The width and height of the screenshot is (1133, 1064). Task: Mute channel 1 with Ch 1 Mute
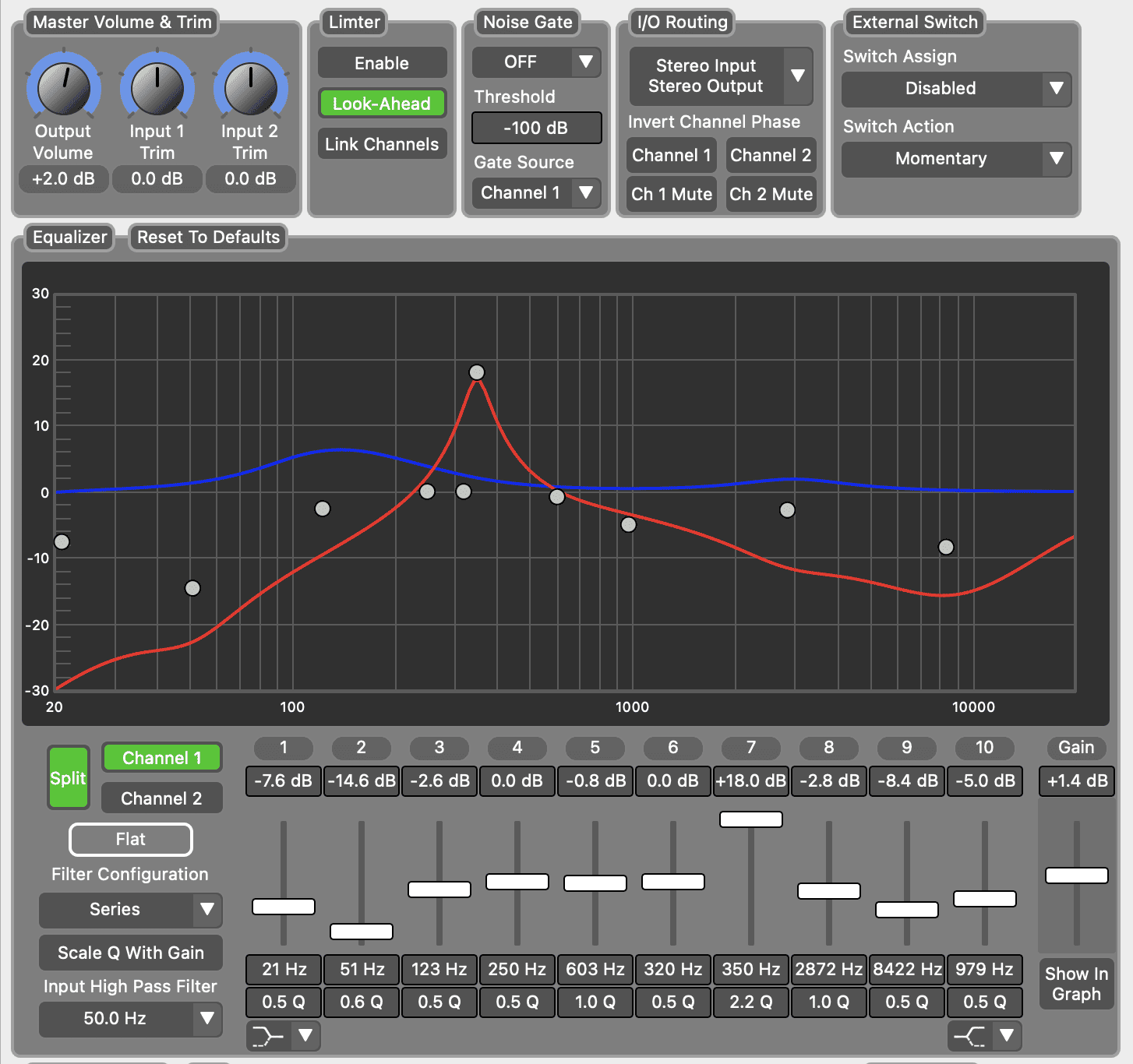pyautogui.click(x=672, y=194)
